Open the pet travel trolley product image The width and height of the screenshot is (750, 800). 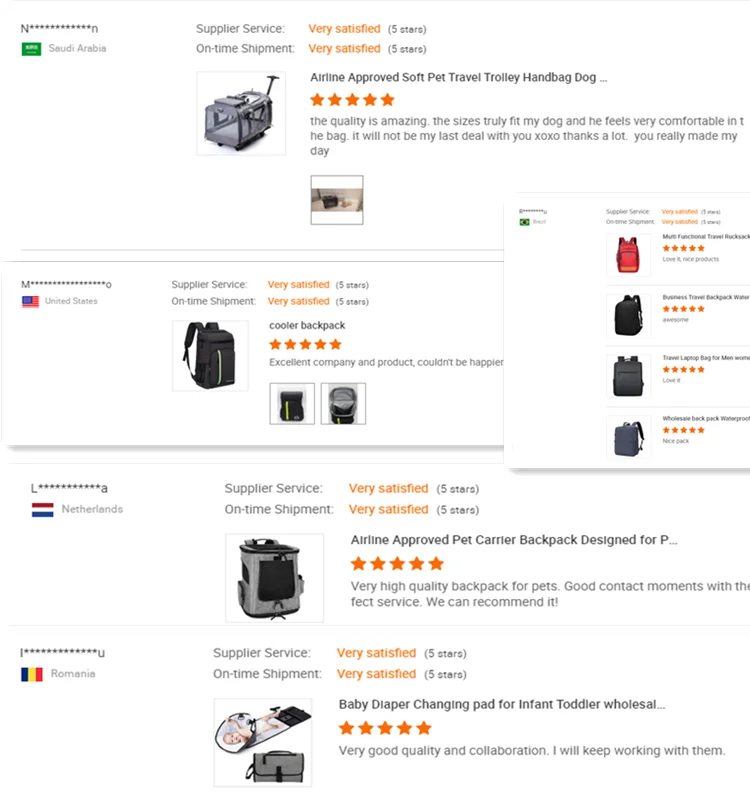point(241,113)
